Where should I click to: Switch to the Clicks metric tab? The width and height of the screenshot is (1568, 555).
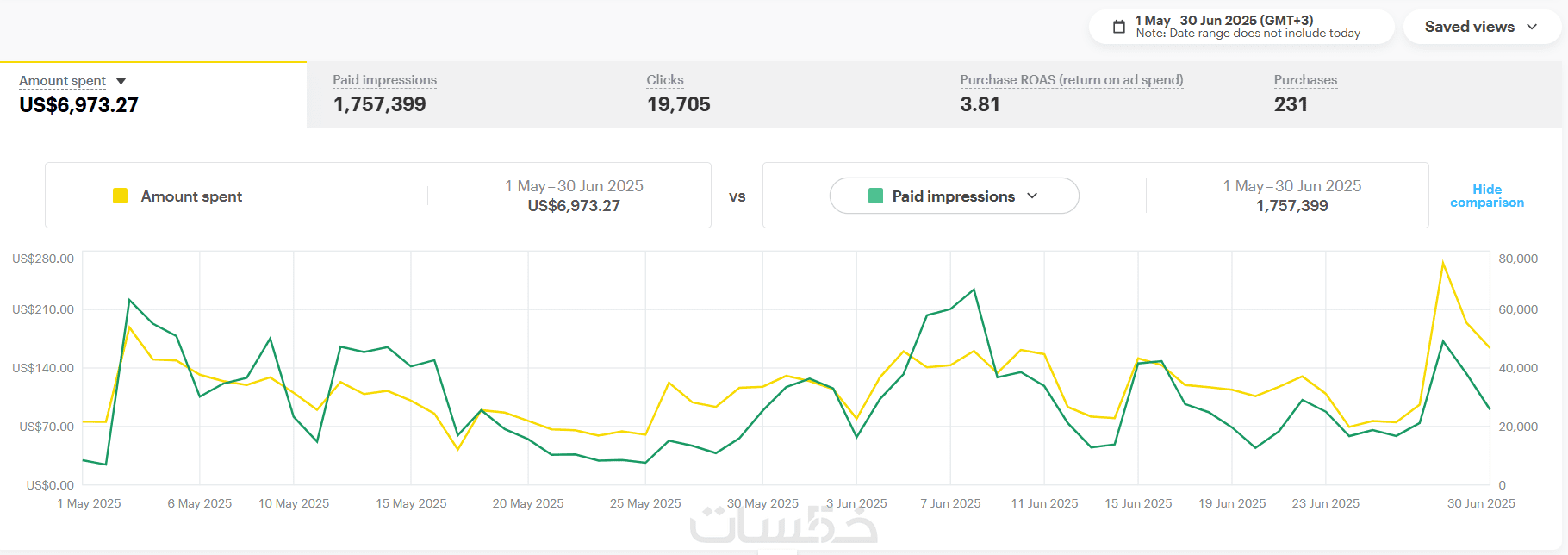[678, 94]
